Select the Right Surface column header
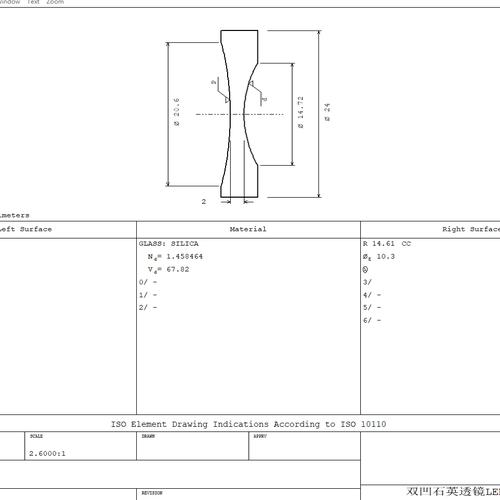Image resolution: width=500 pixels, height=500 pixels. tap(471, 229)
